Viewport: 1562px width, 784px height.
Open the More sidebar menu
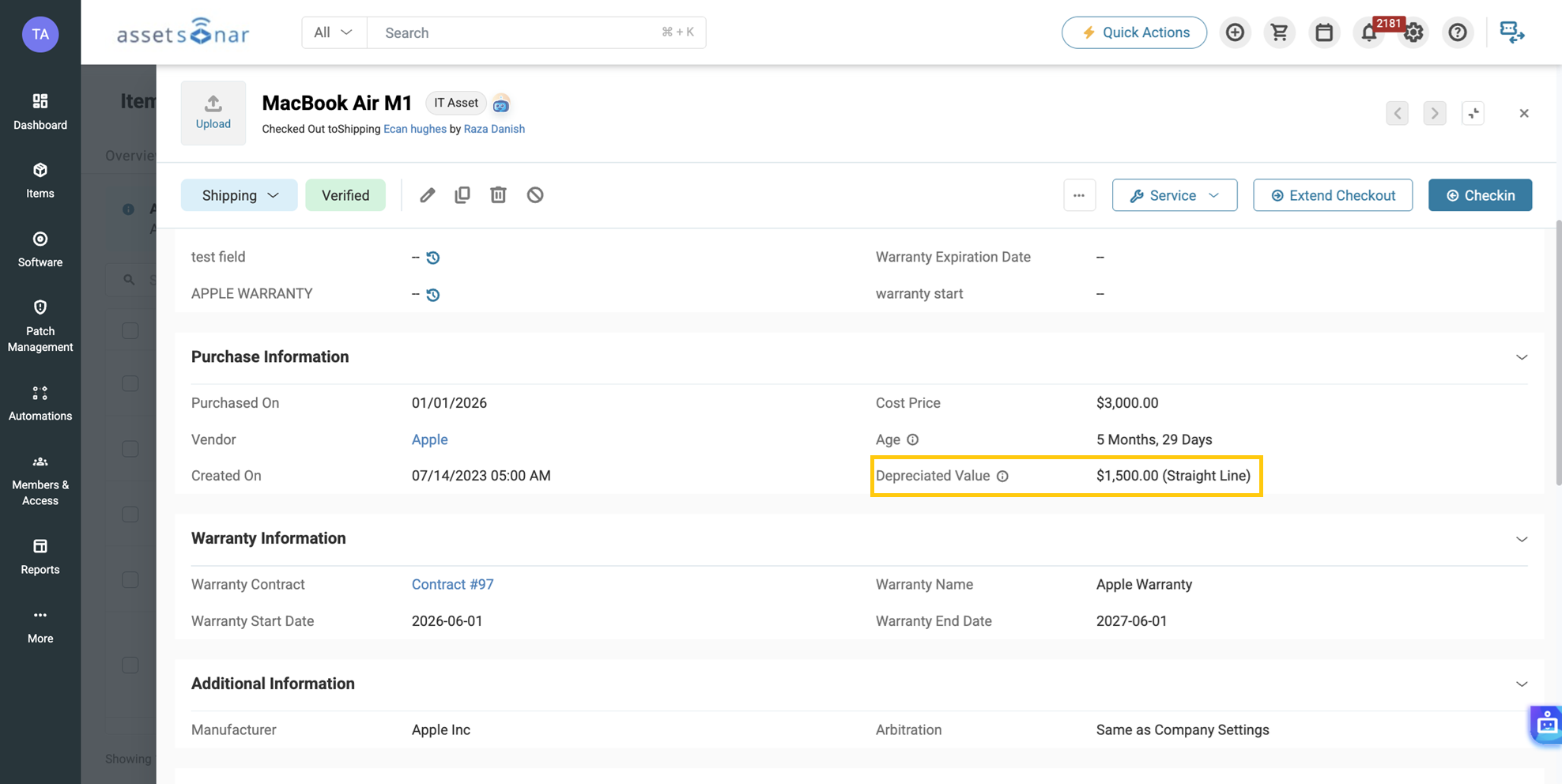click(40, 626)
